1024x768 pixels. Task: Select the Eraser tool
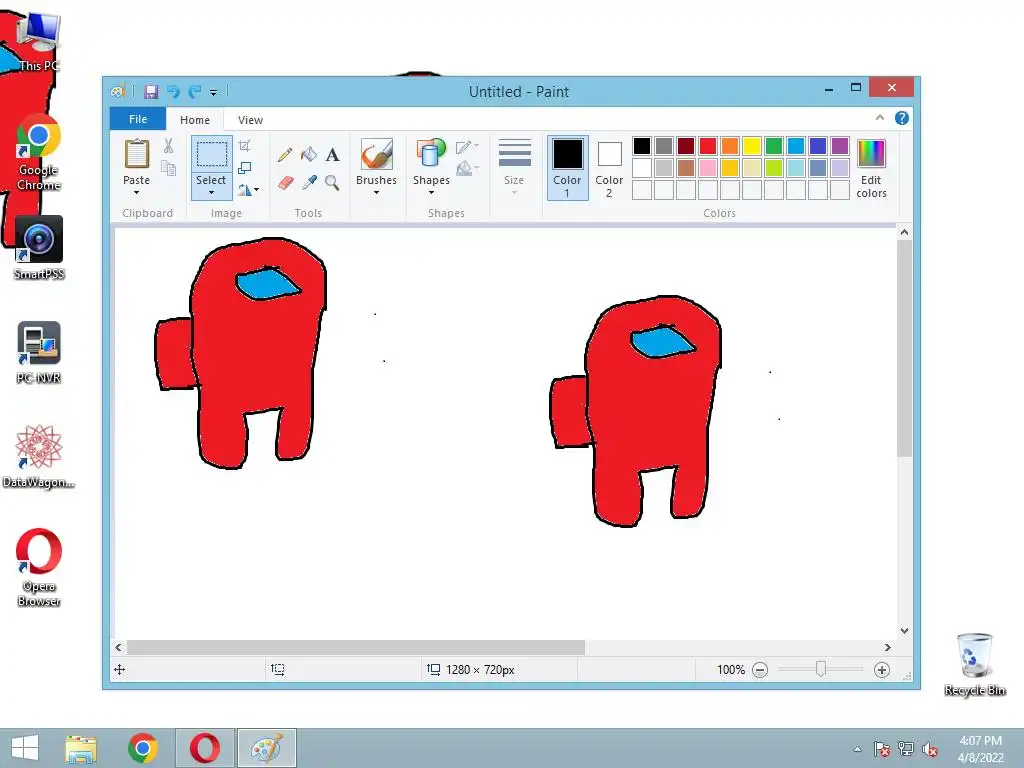285,182
